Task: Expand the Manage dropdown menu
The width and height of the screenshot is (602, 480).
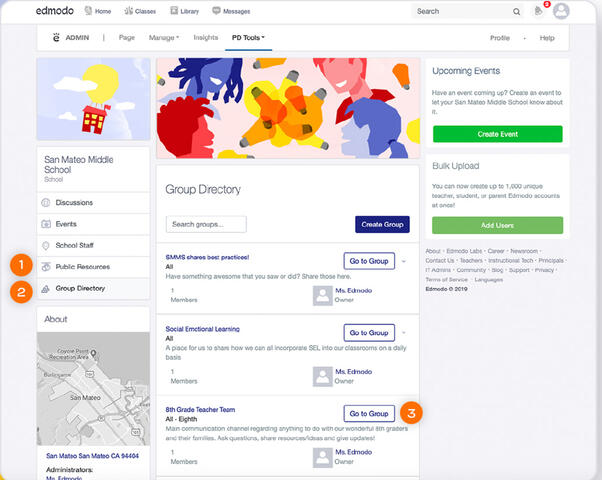Action: pos(164,37)
